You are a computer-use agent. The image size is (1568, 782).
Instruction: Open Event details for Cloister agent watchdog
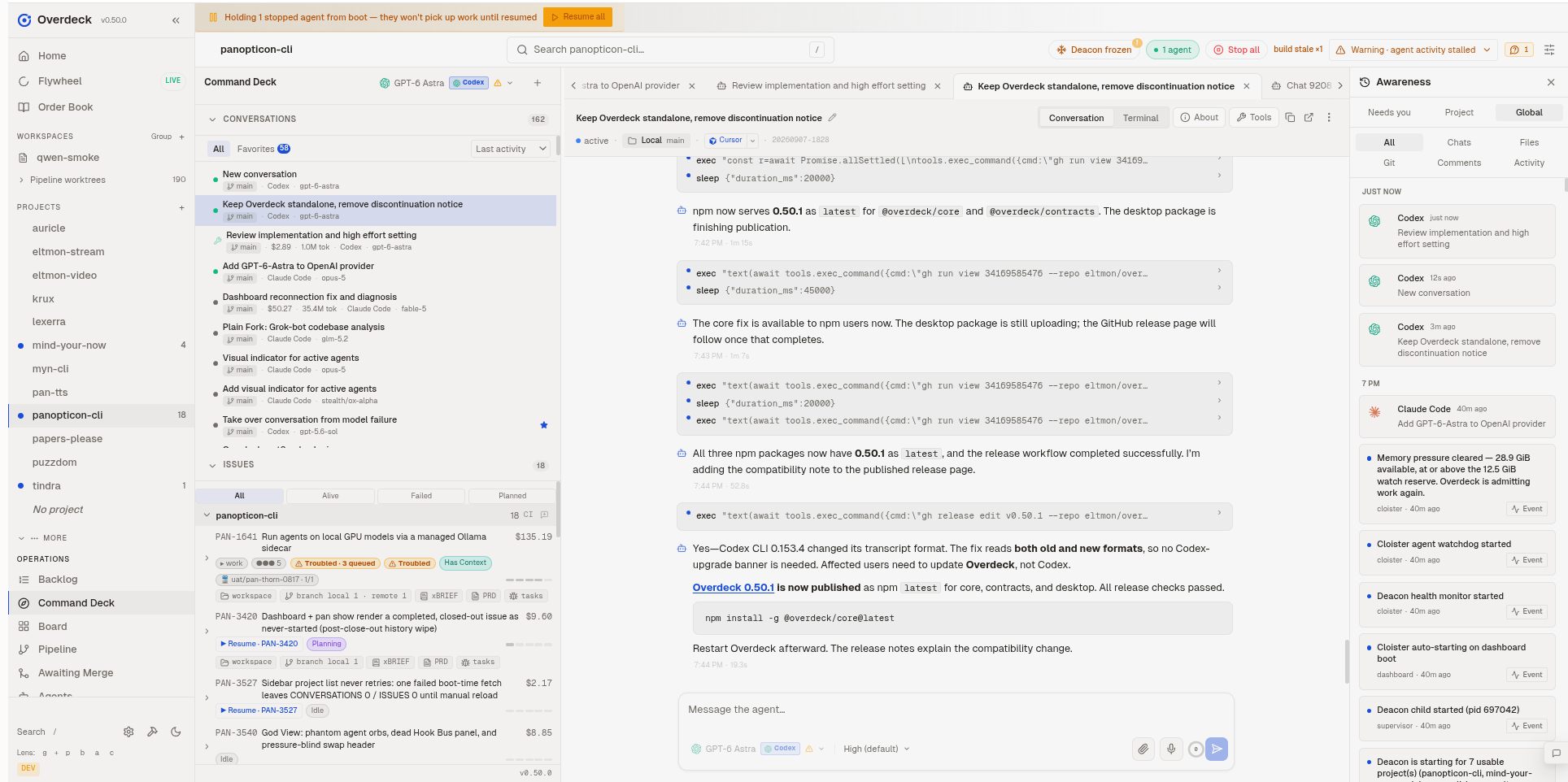(x=1527, y=560)
